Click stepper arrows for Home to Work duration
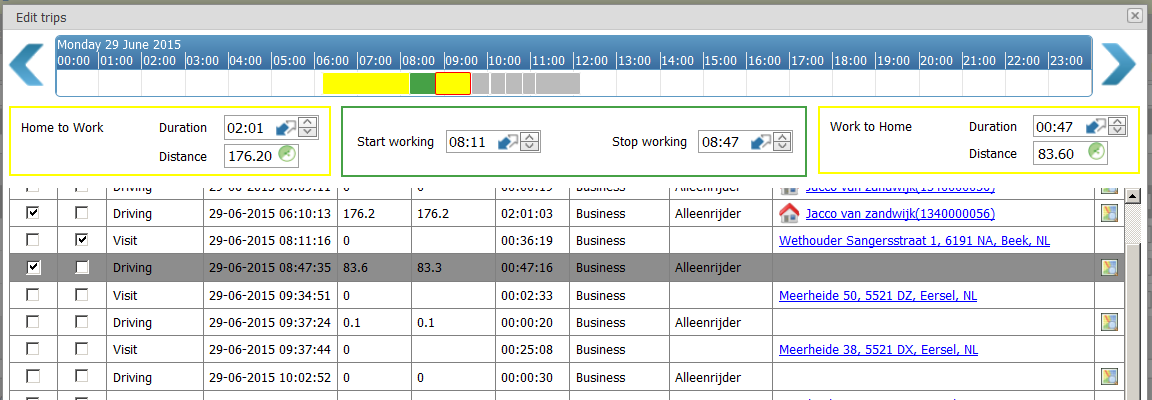Image resolution: width=1152 pixels, height=400 pixels. click(308, 128)
